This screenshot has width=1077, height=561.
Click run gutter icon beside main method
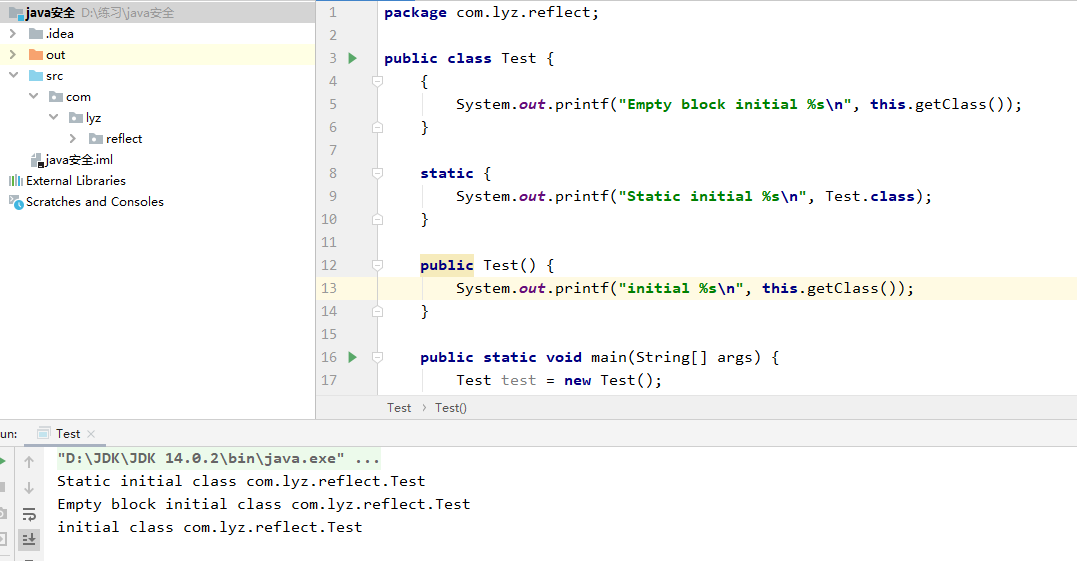pos(352,357)
